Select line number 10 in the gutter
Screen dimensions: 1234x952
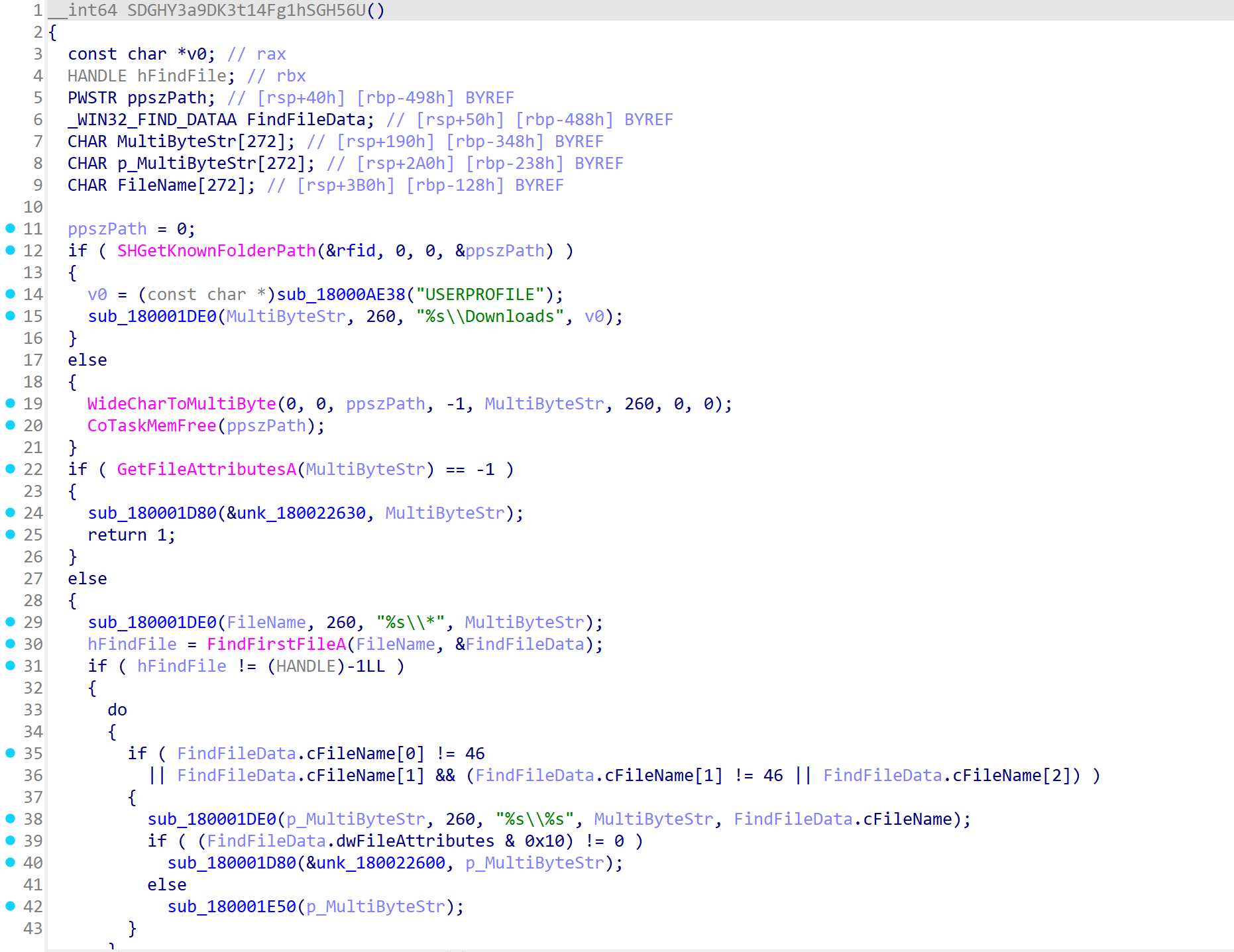click(x=33, y=207)
